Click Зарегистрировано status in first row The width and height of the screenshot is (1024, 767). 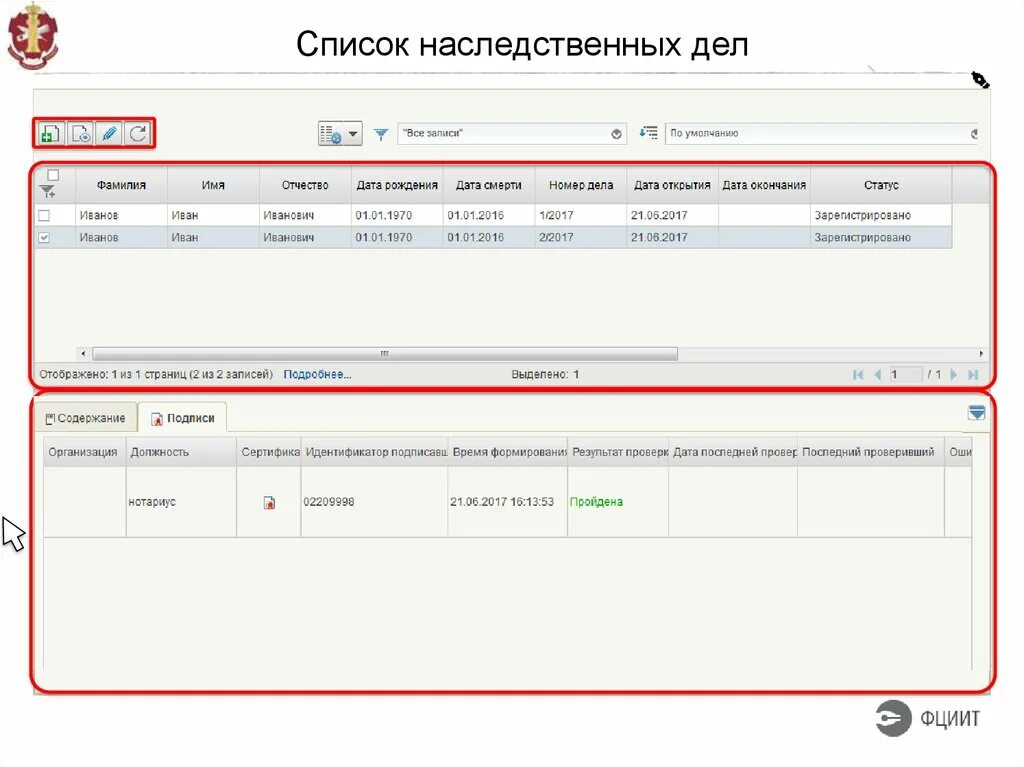click(x=862, y=216)
